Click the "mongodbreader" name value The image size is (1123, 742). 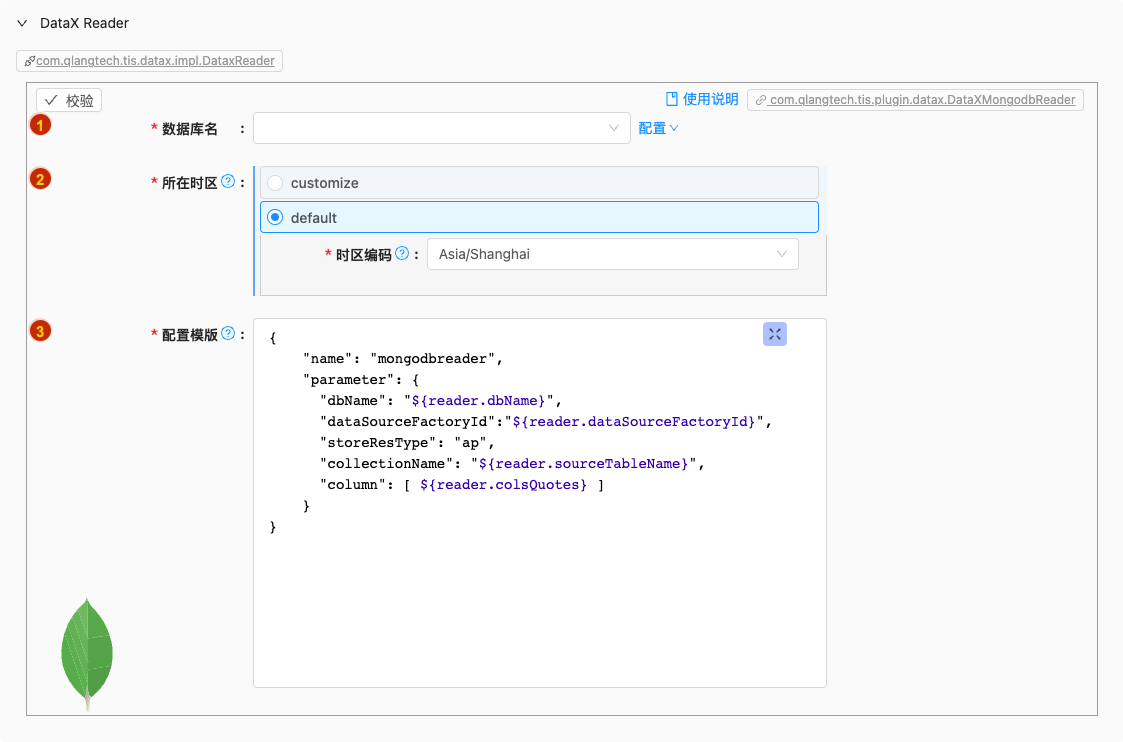(432, 358)
